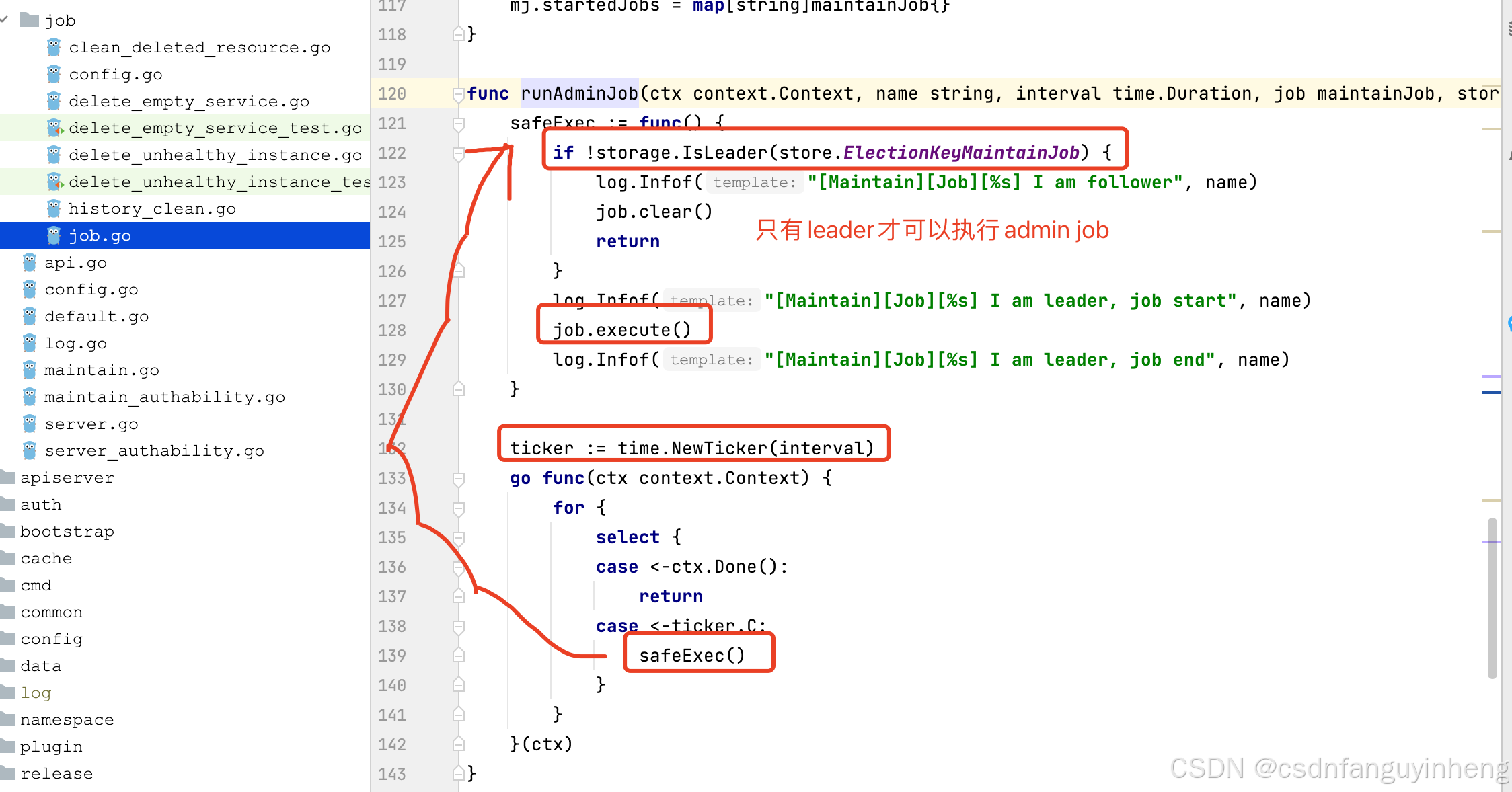The height and width of the screenshot is (792, 1512).
Task: Fold runAdminJob function at line 120
Action: coord(458,93)
